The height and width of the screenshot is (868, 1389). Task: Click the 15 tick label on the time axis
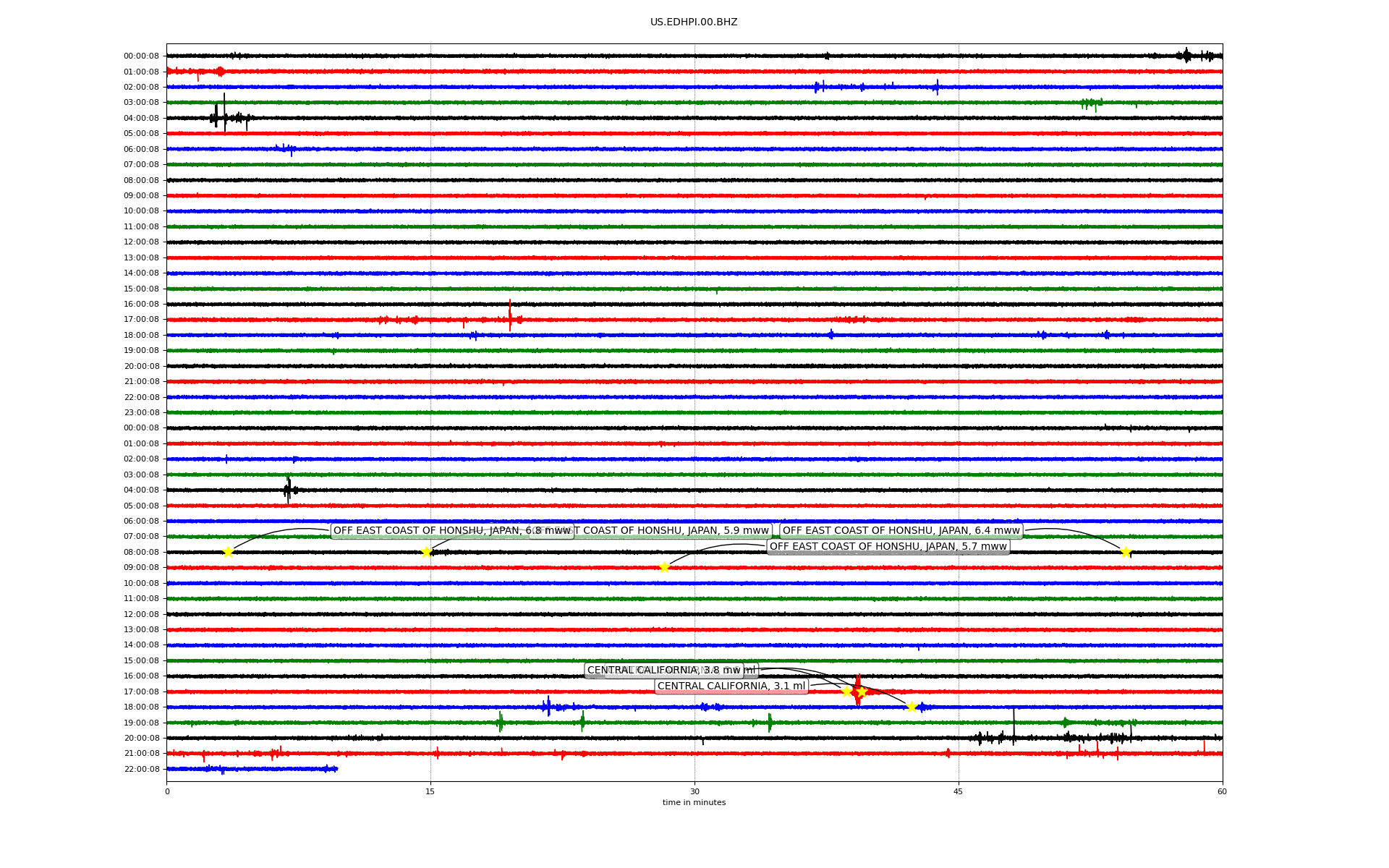tap(430, 791)
